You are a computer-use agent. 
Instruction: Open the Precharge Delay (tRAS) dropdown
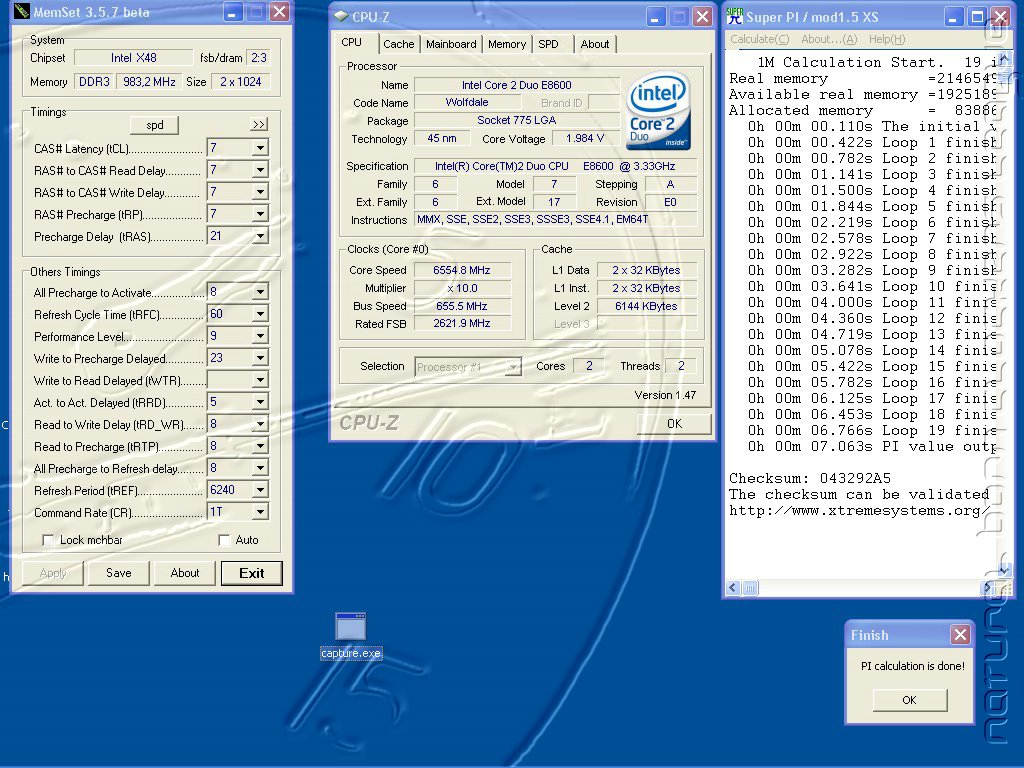pyautogui.click(x=260, y=236)
